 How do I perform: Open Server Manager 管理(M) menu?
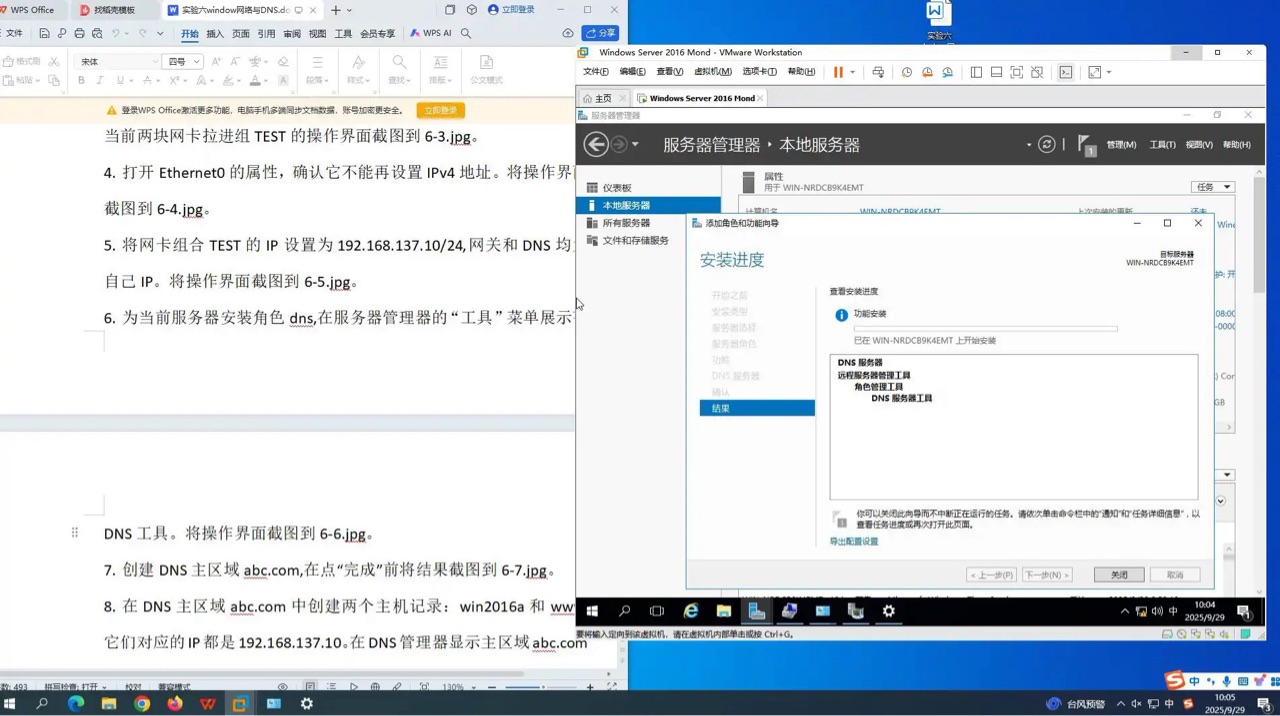coord(1121,145)
